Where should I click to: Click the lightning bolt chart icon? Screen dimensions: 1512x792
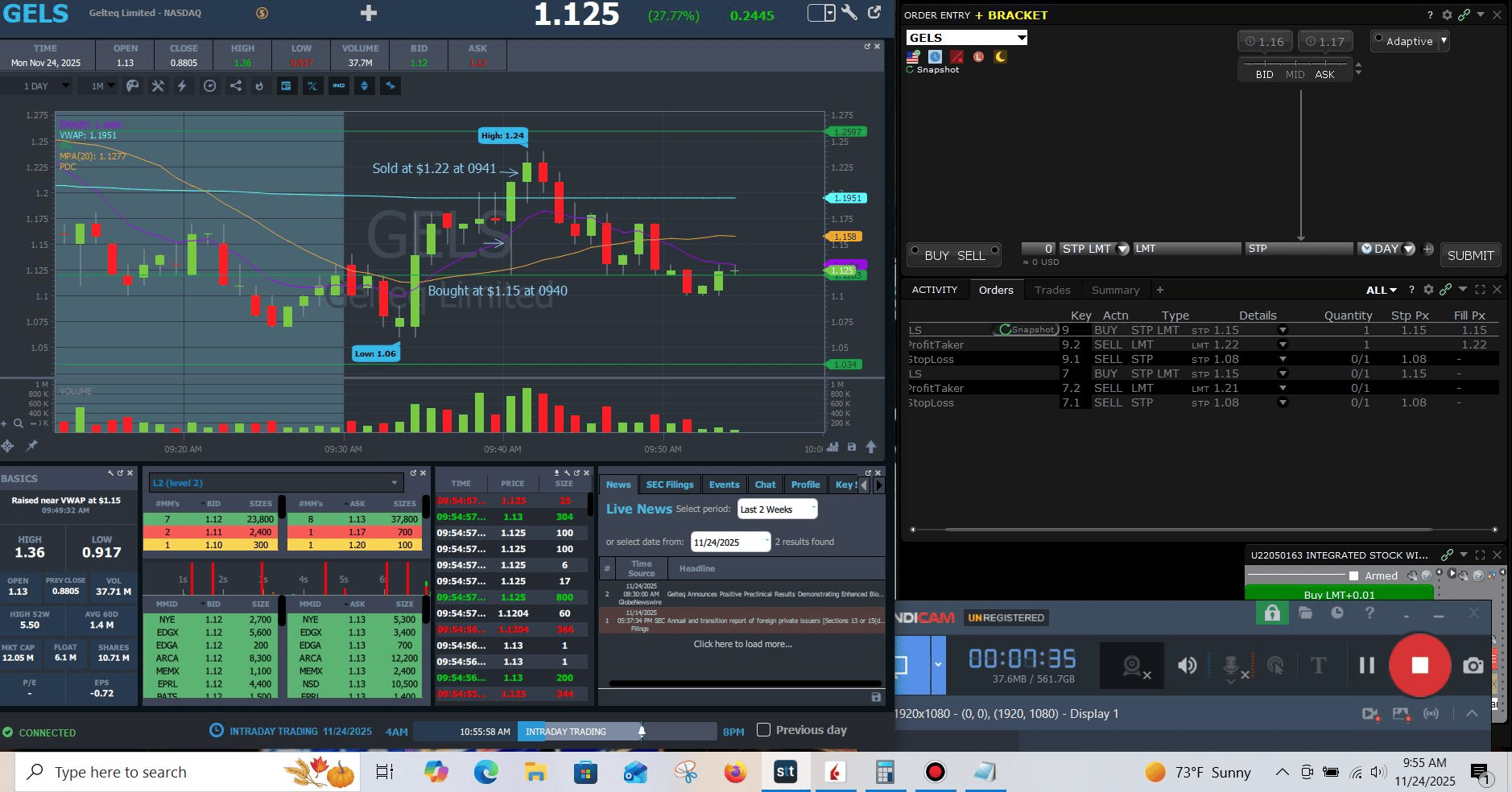pyautogui.click(x=183, y=86)
